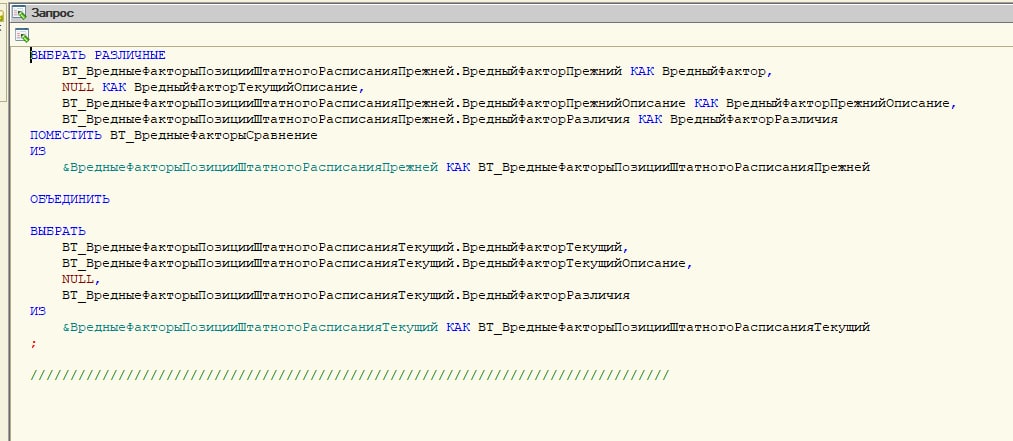Click the ВЫБРАТЬ keyword before РАЗЛИЧНЫЕ
The image size is (1013, 441).
(x=58, y=56)
